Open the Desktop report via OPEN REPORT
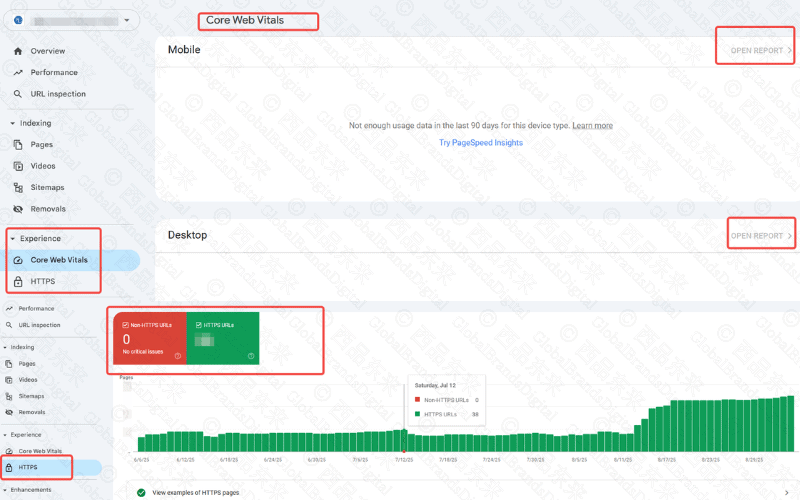 point(757,236)
